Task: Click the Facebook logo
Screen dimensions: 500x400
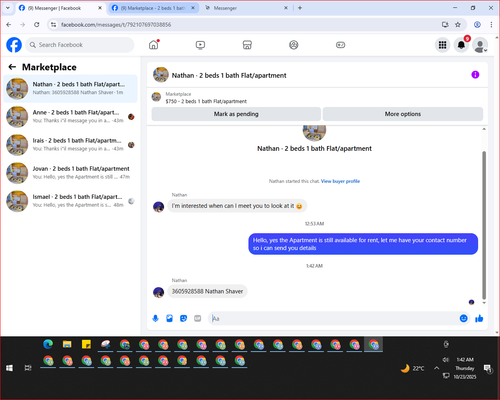Action: (x=14, y=45)
